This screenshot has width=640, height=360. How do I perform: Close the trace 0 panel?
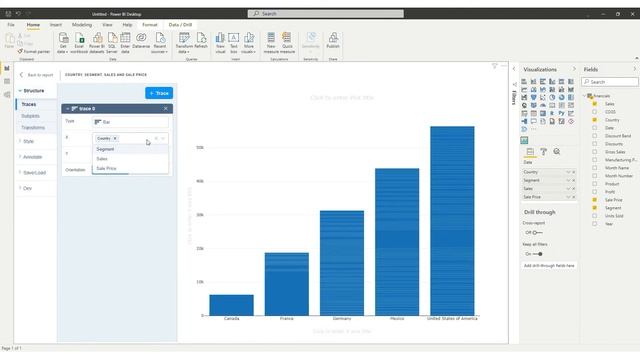(165, 109)
